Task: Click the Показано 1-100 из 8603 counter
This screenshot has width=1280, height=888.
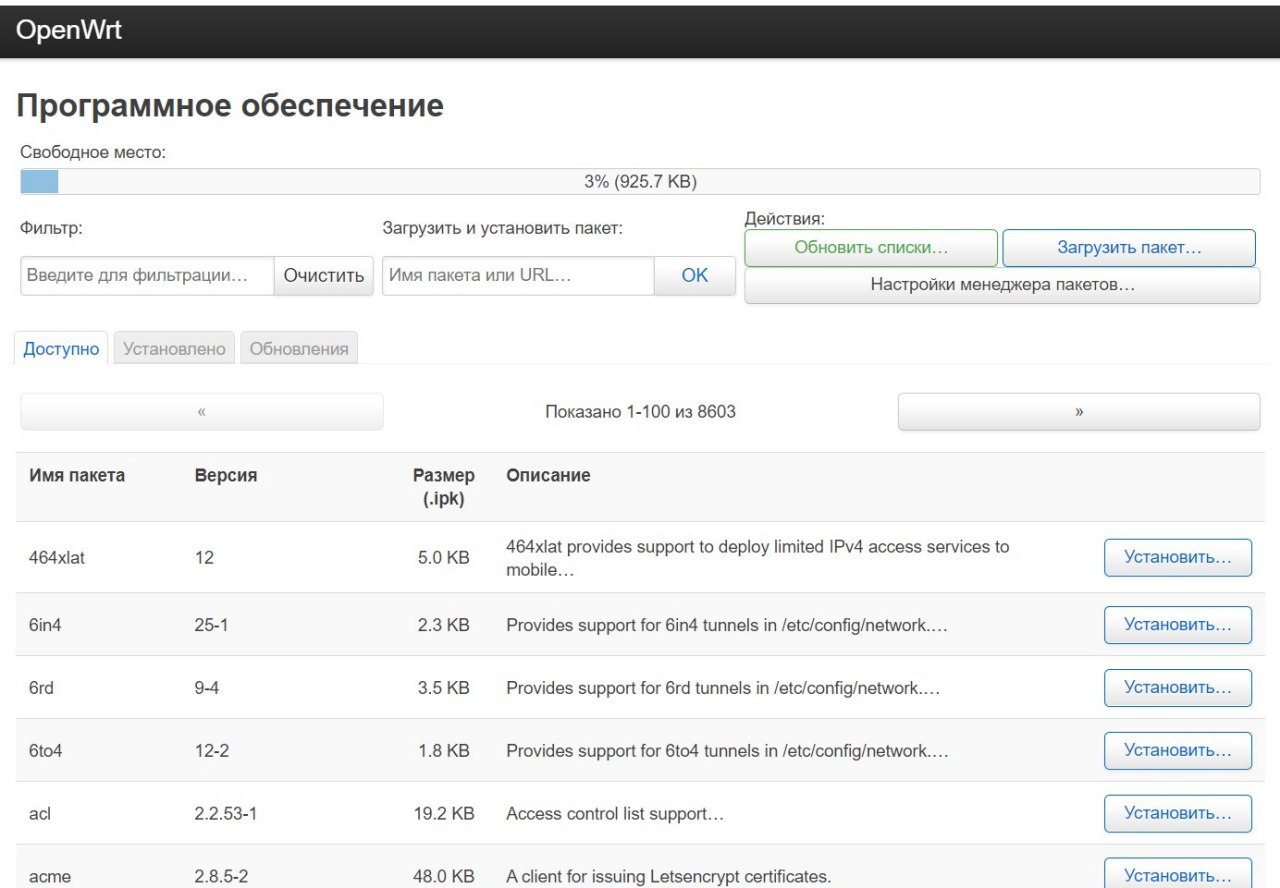Action: (640, 412)
